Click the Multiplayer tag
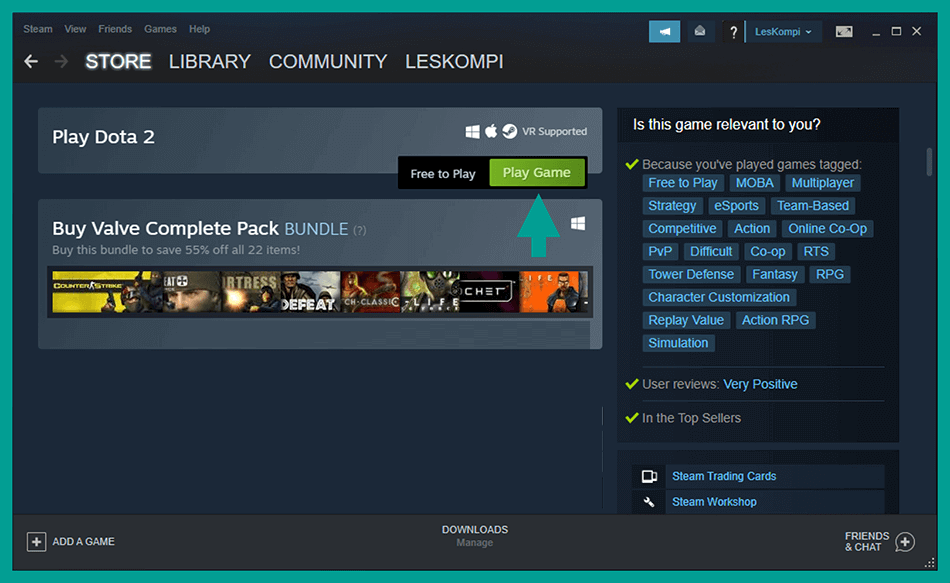 tap(823, 183)
